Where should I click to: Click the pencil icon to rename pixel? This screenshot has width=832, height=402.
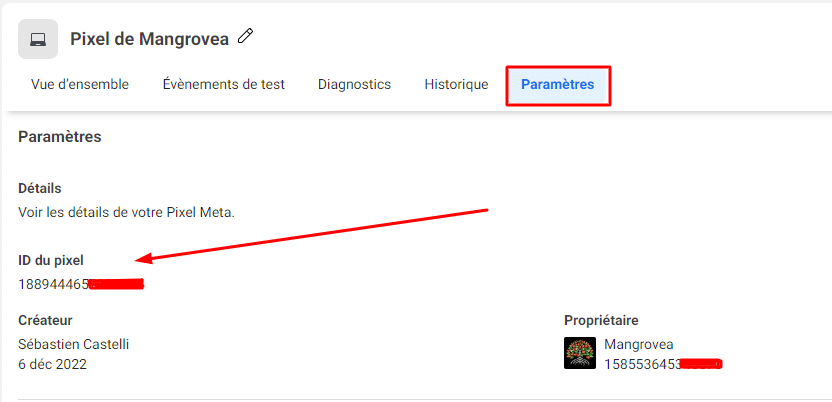pyautogui.click(x=245, y=37)
